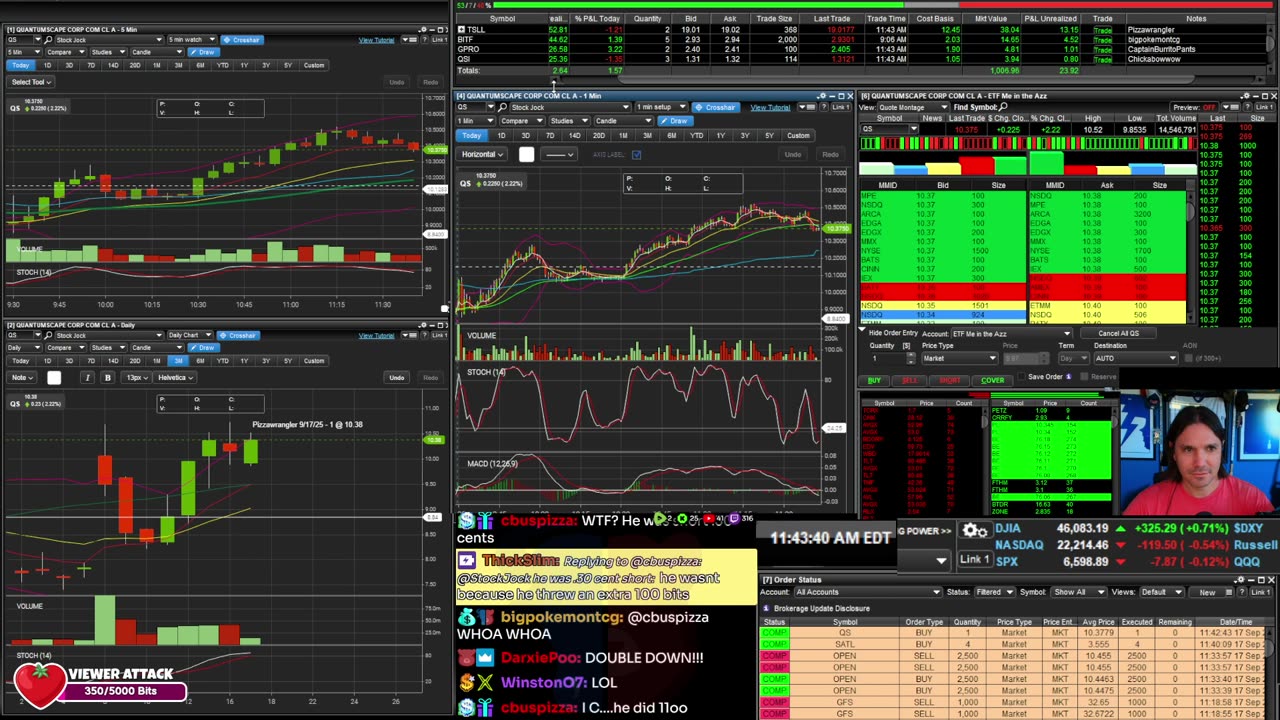Click Trade link in the TSLL positions row
Viewport: 1280px width, 720px height.
[1102, 29]
